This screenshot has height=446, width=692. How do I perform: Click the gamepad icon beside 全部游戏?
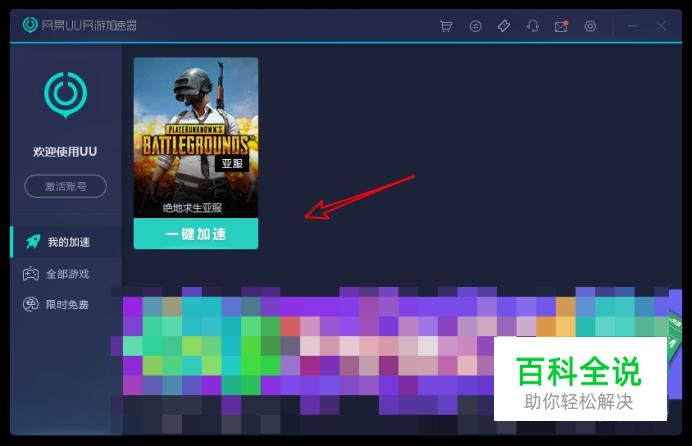30,274
